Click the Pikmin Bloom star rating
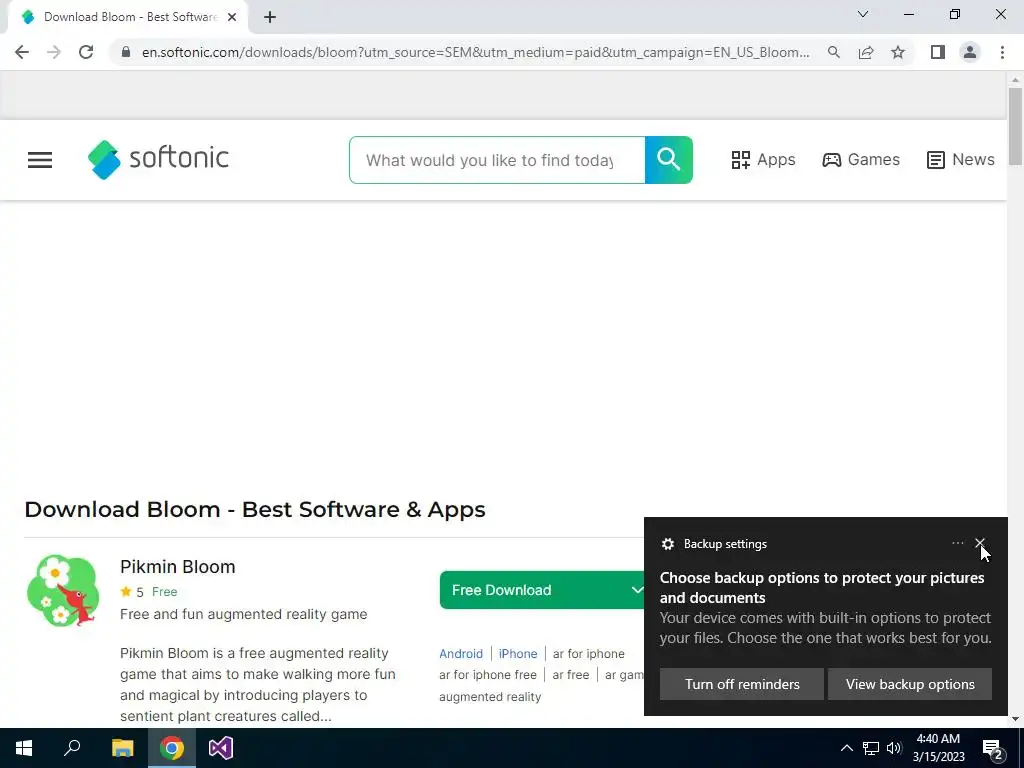Screen dimensions: 1024x768 pos(132,592)
